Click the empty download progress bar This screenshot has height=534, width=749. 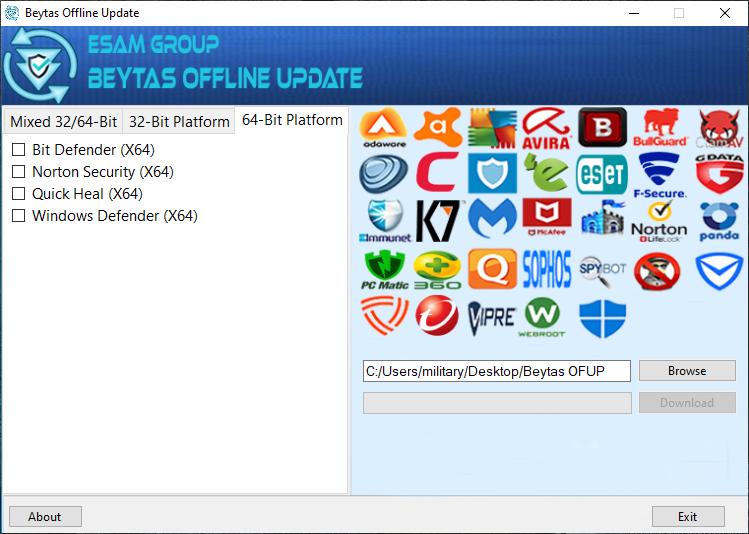pos(497,403)
